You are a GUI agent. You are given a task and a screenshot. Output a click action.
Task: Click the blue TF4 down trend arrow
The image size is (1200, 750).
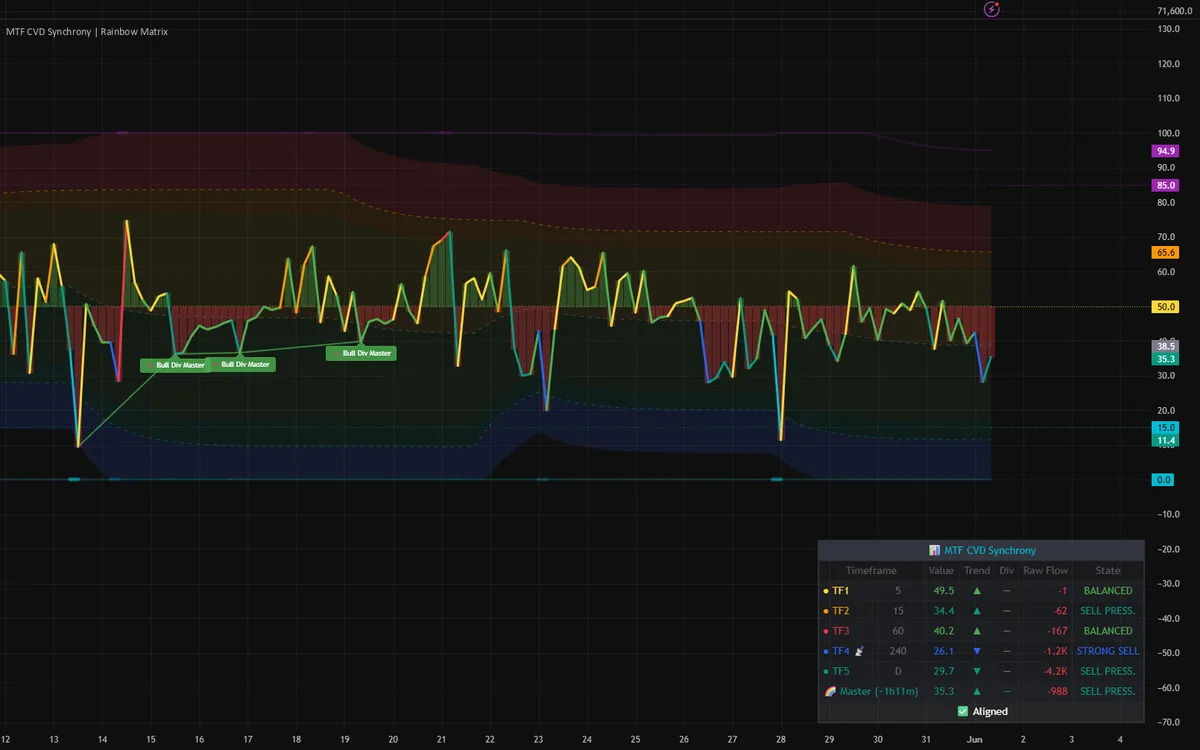pyautogui.click(x=976, y=651)
